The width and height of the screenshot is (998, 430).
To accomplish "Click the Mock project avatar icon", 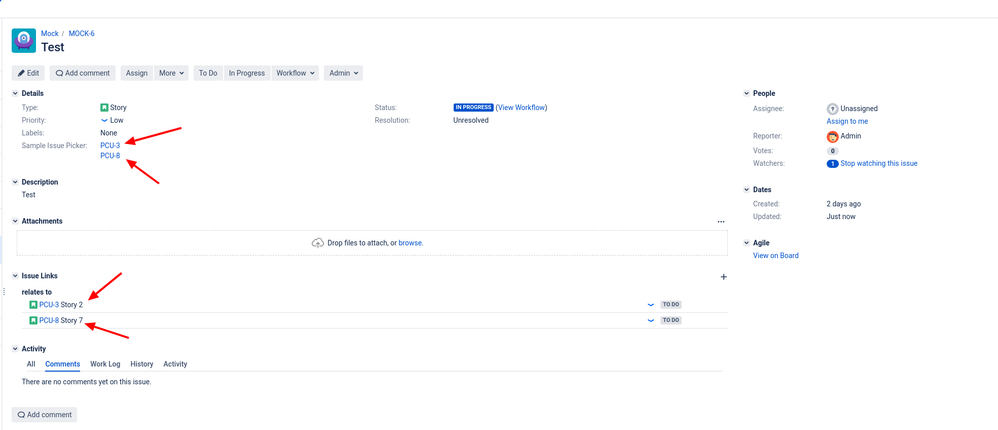I will [x=24, y=40].
